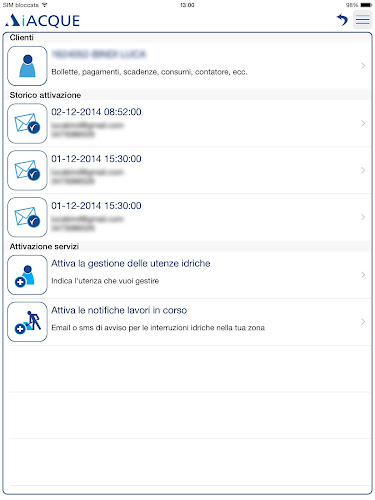Tap the 'Storico attivazione' section header
Image resolution: width=375 pixels, height=500 pixels.
click(45, 95)
